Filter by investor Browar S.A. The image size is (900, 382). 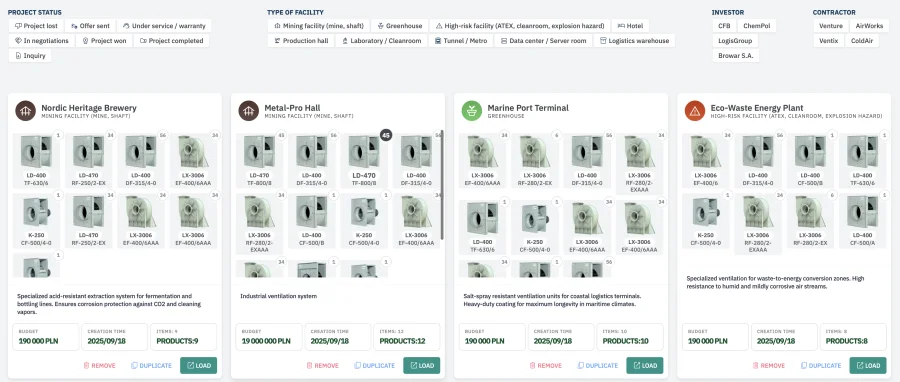tap(736, 56)
